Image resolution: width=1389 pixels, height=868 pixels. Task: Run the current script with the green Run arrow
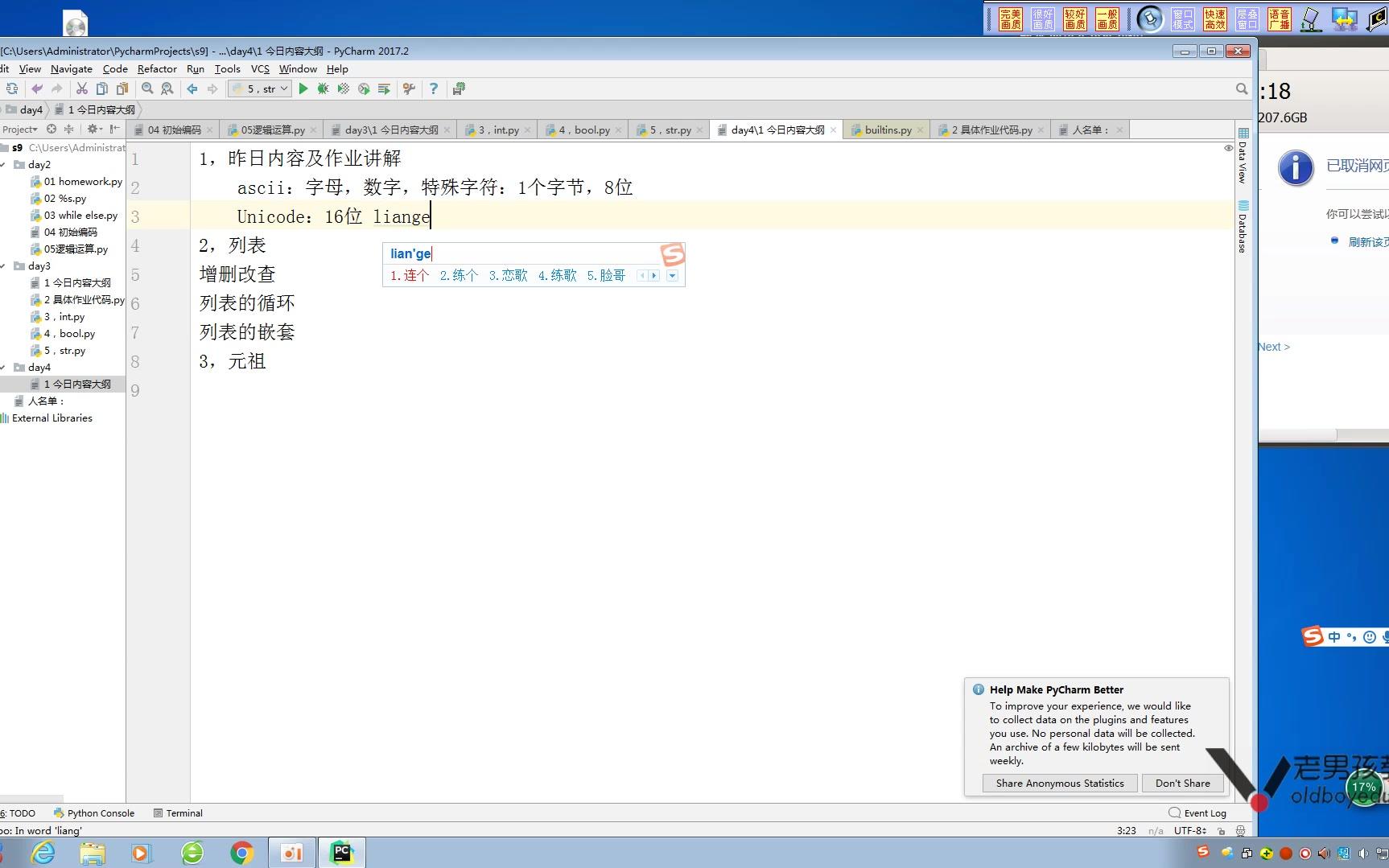[303, 88]
